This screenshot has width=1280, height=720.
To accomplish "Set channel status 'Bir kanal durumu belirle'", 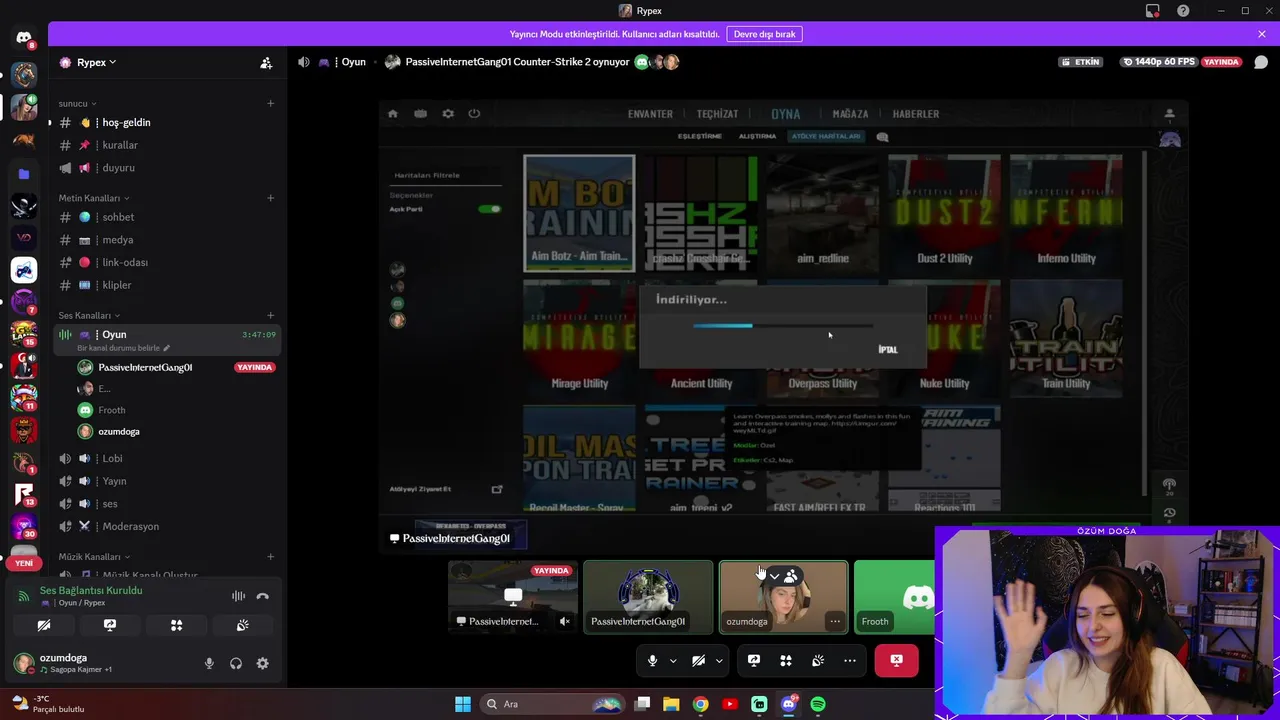I will pos(123,348).
